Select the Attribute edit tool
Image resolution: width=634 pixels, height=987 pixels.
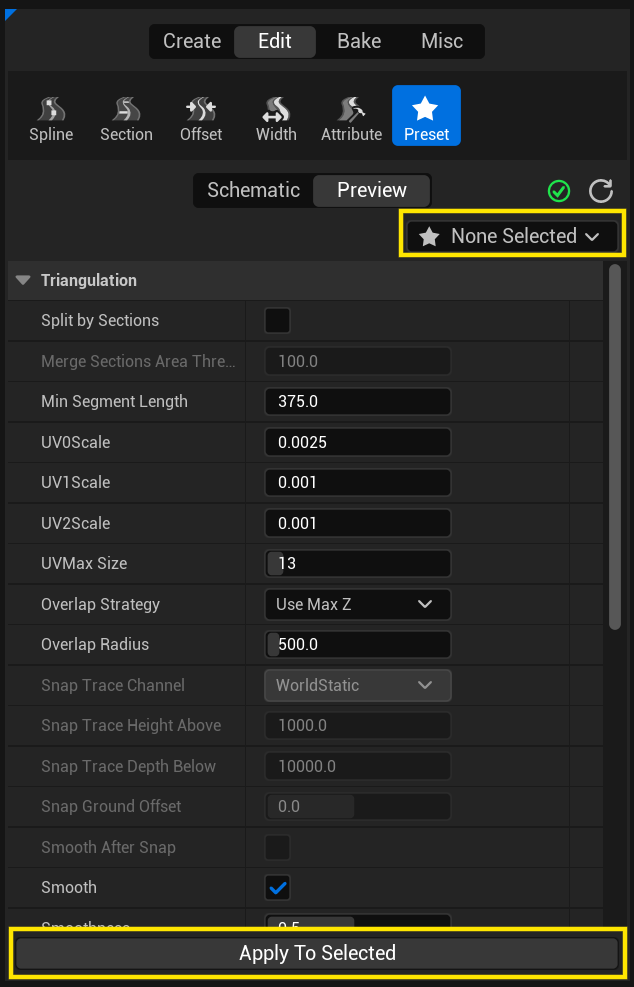351,116
